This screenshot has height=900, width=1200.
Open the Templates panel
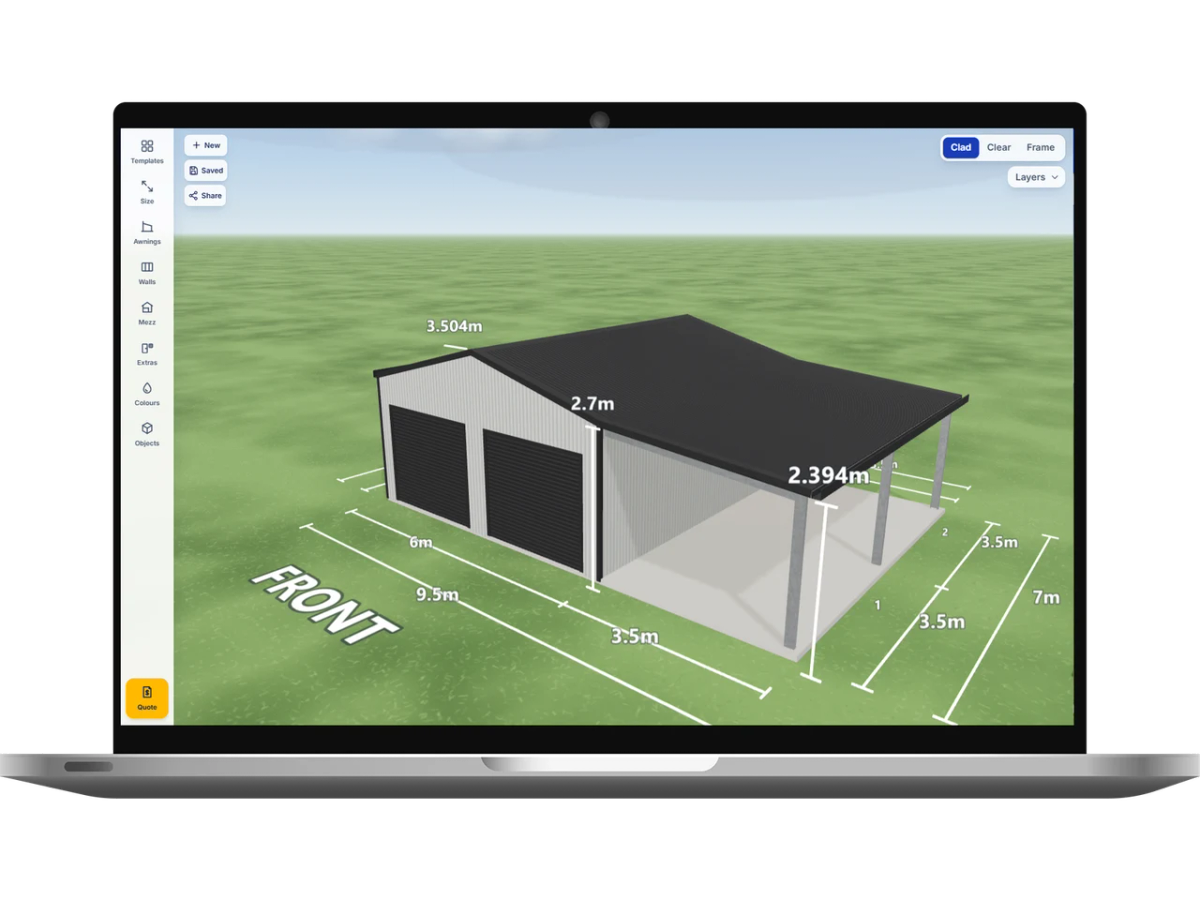(x=147, y=151)
